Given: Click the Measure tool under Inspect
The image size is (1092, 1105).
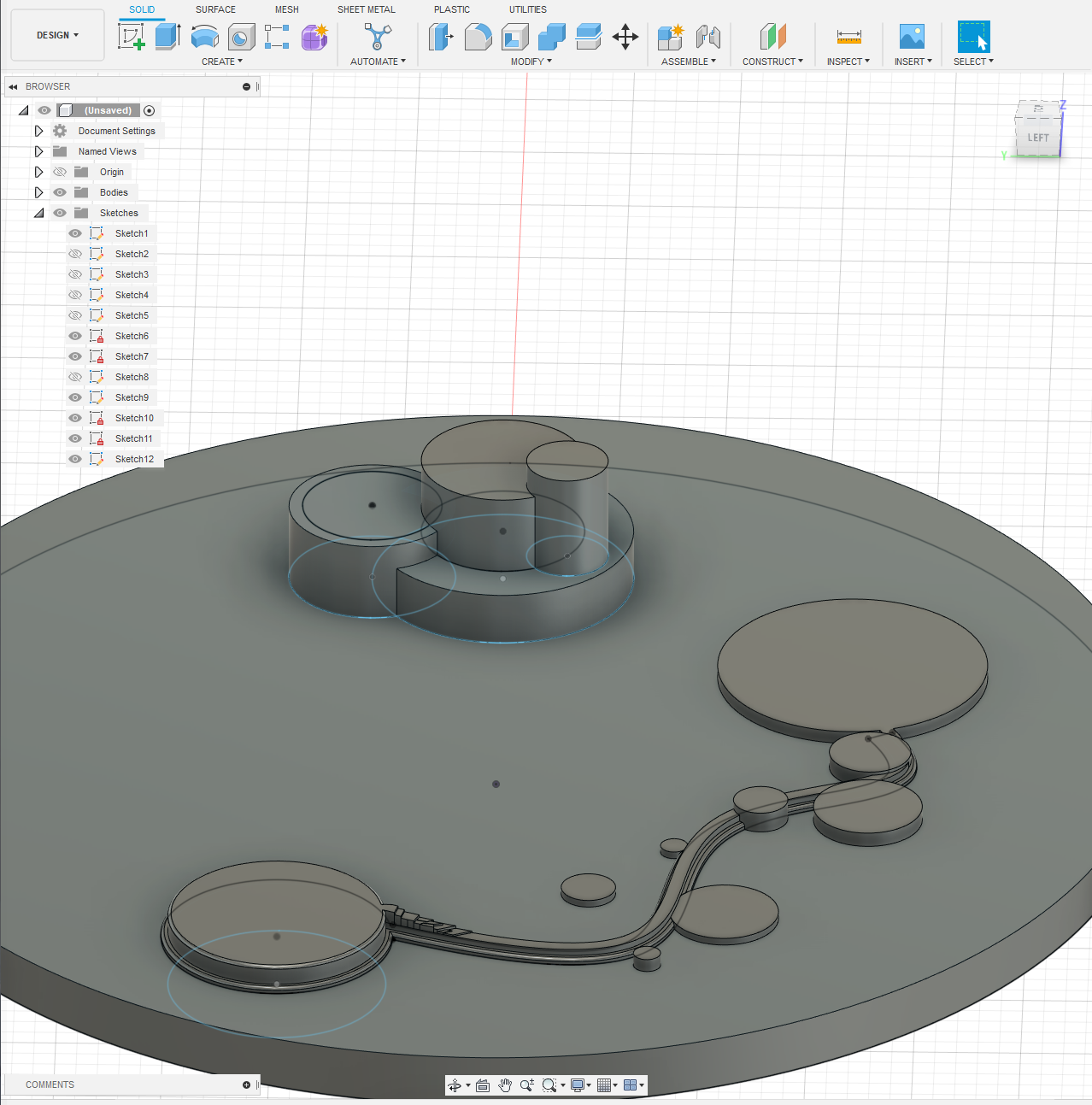Looking at the screenshot, I should pos(848,37).
